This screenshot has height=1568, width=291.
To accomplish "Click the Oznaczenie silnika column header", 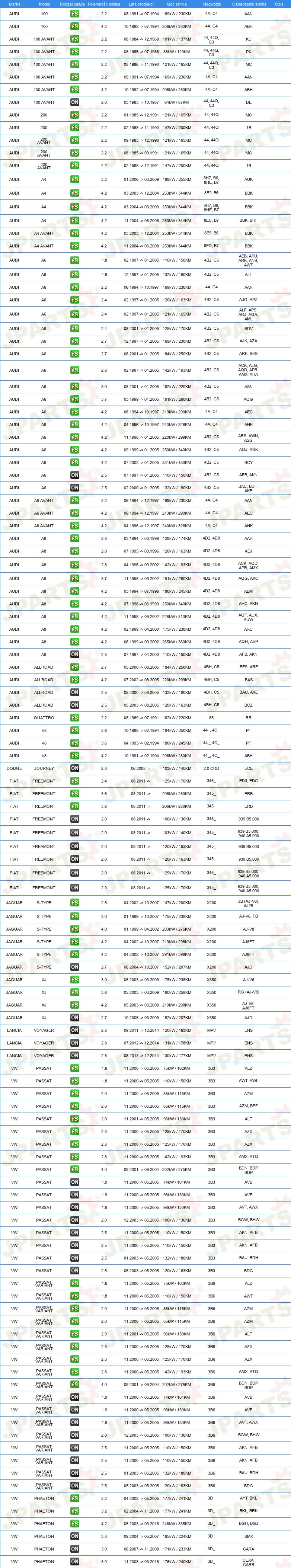I will pos(248,4).
